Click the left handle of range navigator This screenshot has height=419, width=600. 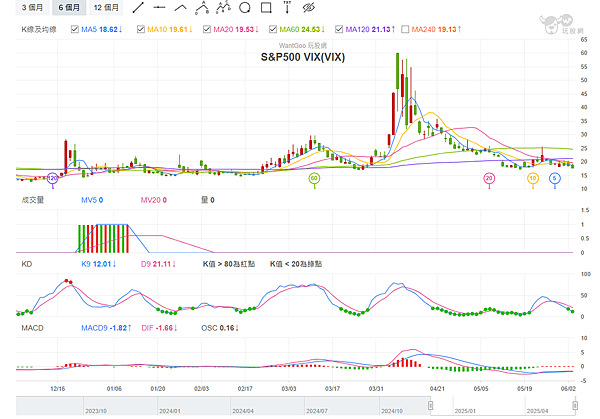point(430,405)
